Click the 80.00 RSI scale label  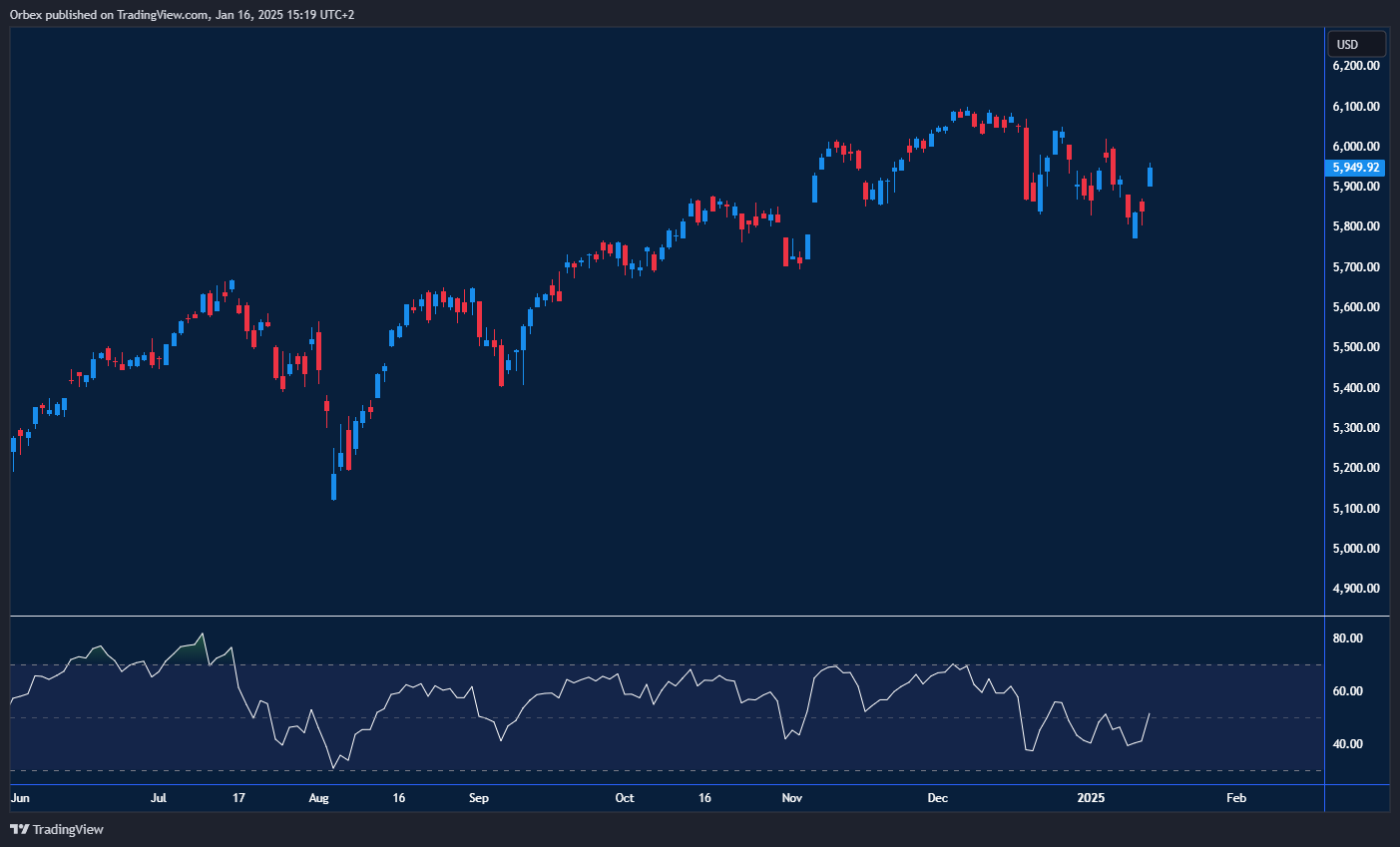pos(1348,638)
